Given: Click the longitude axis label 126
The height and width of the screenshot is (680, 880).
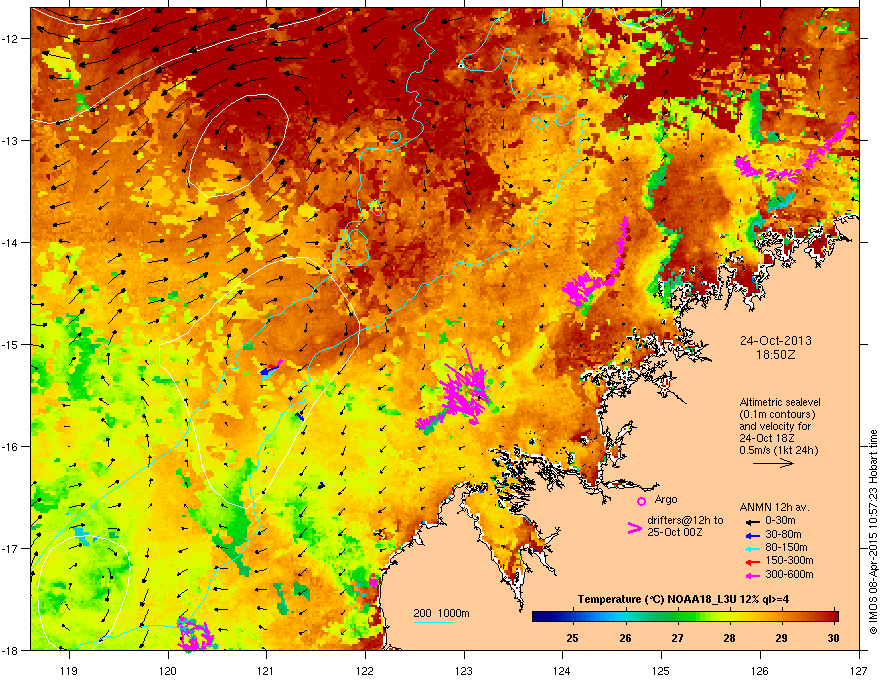Looking at the screenshot, I should click(760, 670).
